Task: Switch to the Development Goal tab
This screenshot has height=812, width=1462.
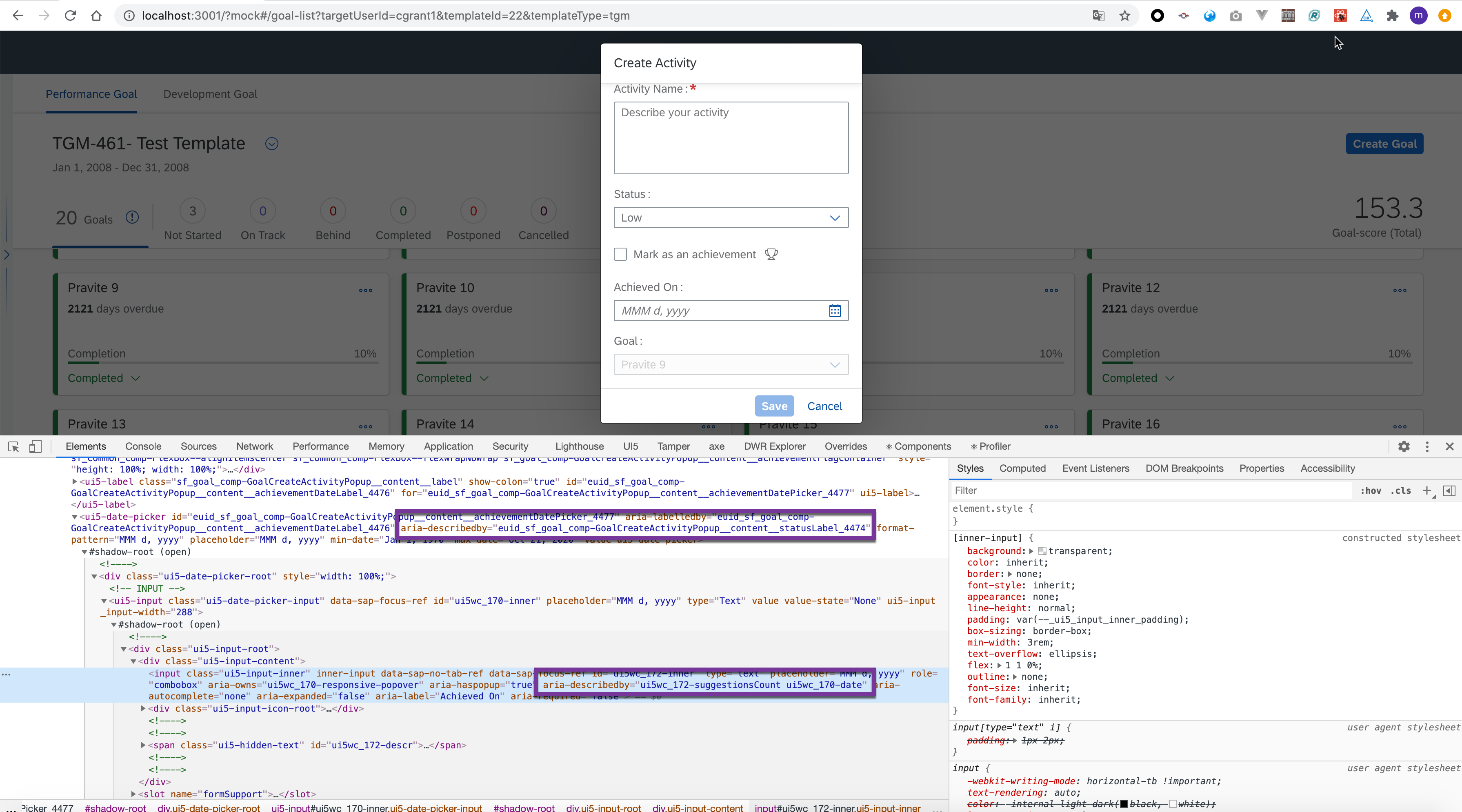Action: [x=210, y=94]
